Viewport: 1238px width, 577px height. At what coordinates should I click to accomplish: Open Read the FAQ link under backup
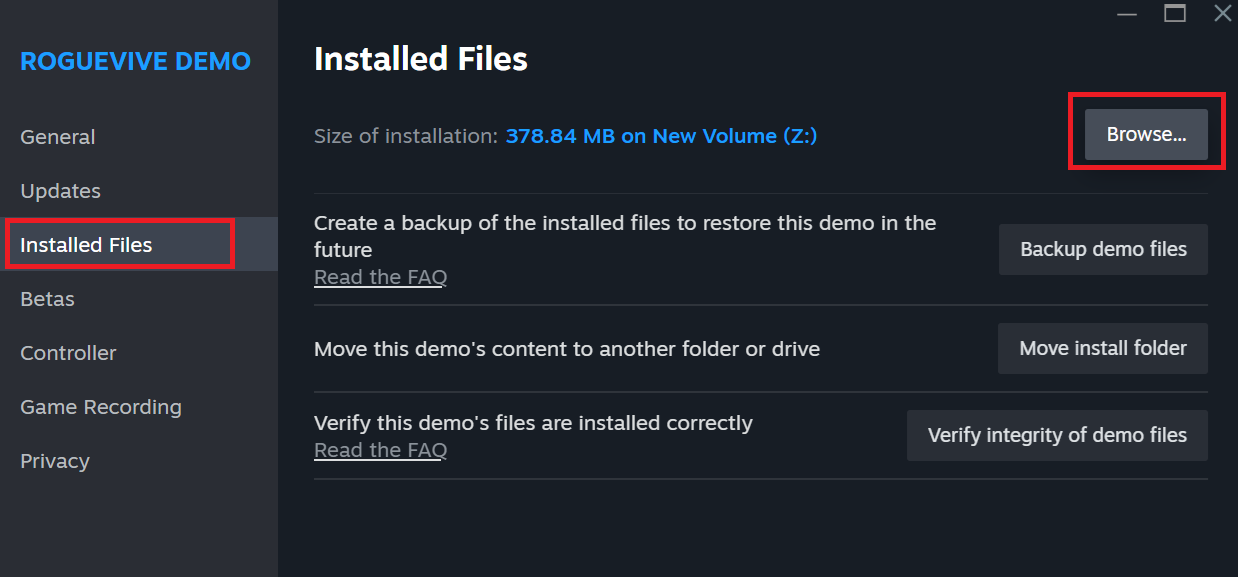[x=380, y=277]
